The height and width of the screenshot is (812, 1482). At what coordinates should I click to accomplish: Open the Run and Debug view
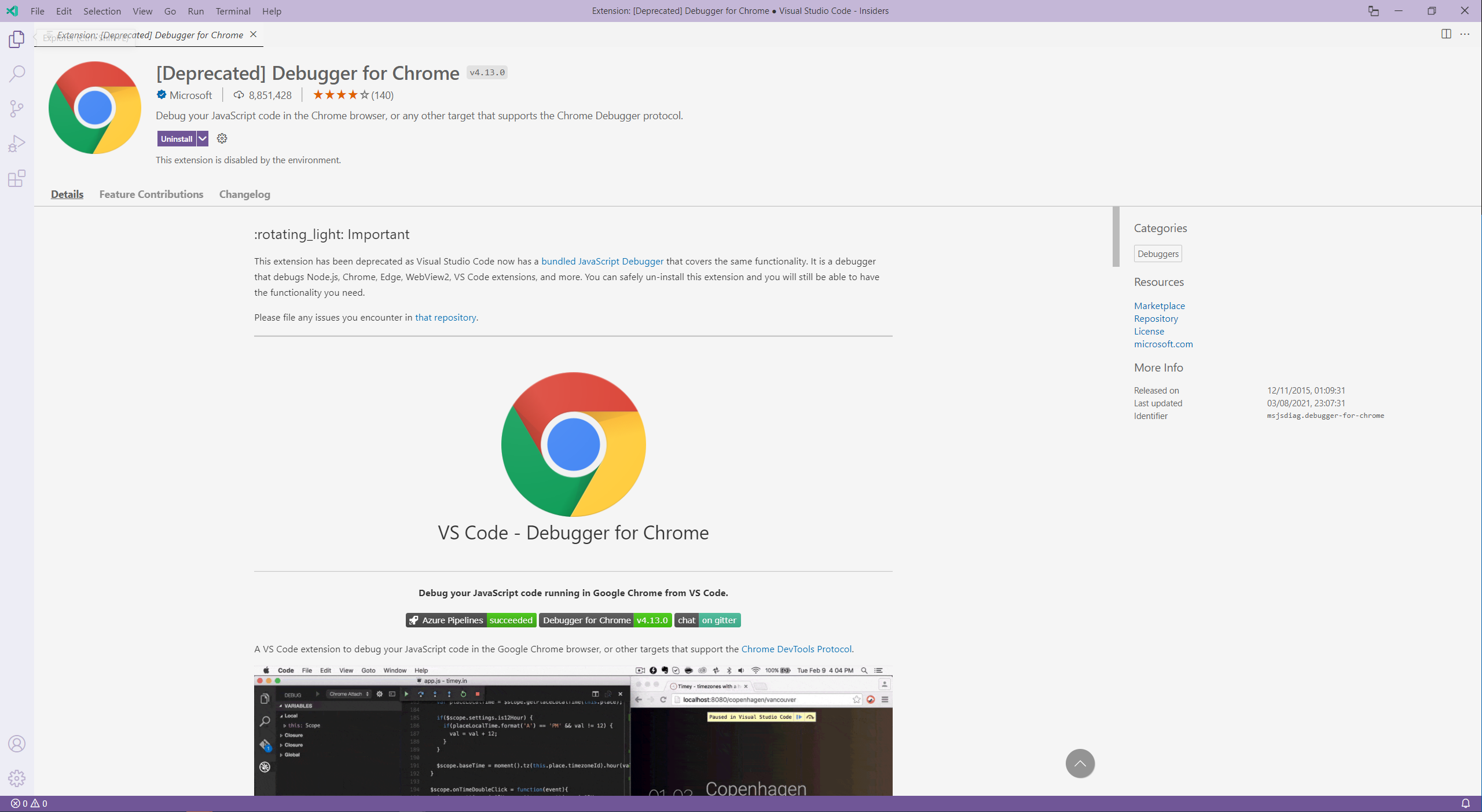17,142
